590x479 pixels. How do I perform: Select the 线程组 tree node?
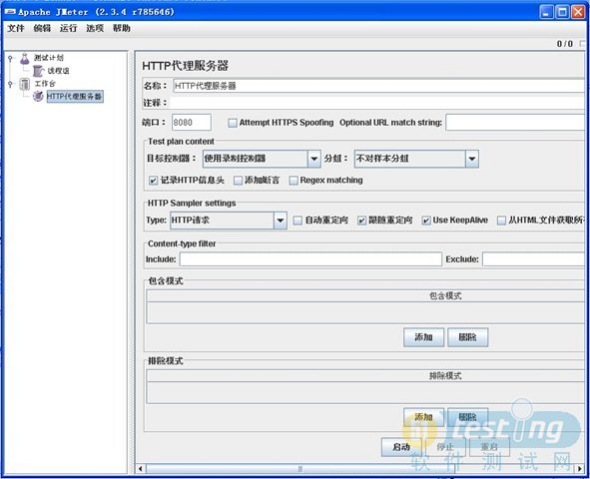coord(58,71)
